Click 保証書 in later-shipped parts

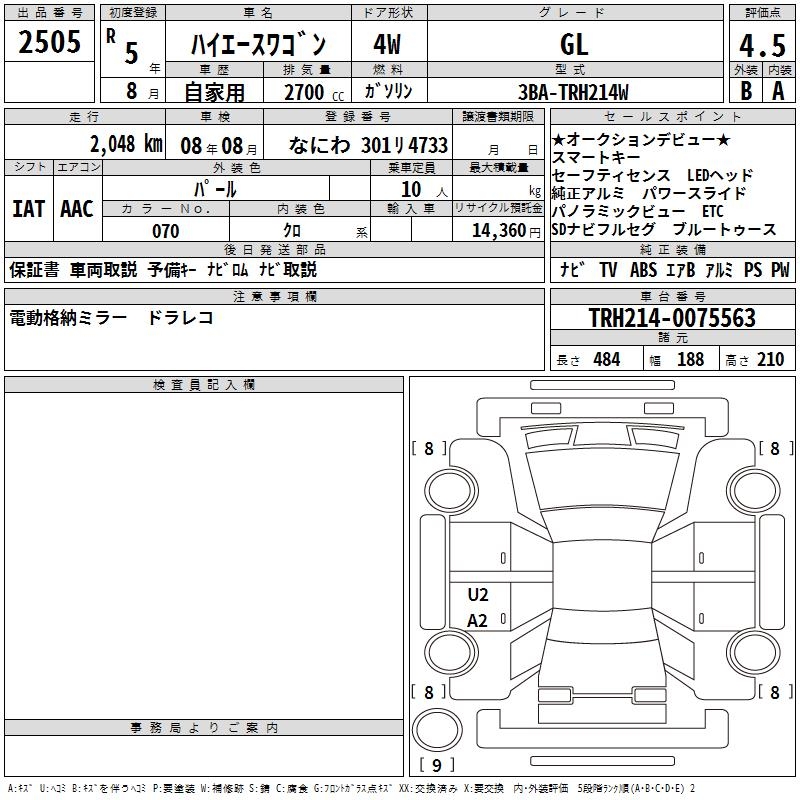coord(34,269)
